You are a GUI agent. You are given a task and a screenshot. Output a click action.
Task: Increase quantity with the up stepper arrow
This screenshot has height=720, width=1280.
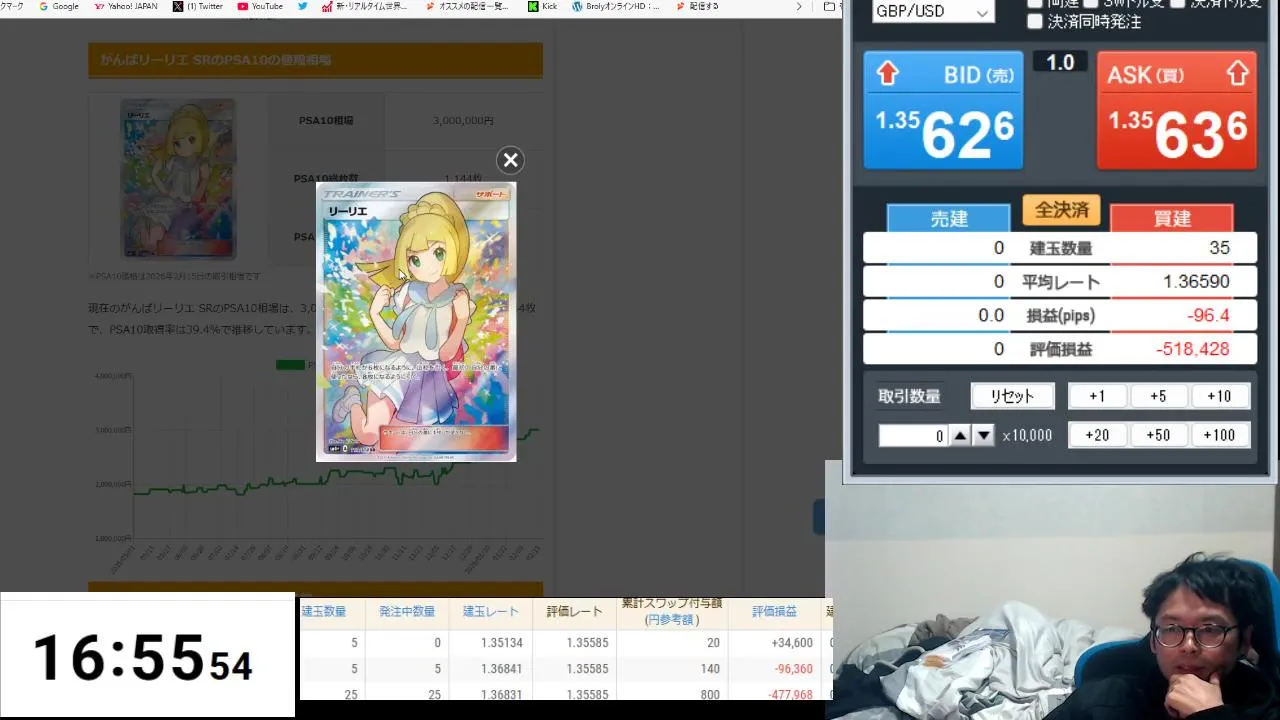tap(960, 435)
